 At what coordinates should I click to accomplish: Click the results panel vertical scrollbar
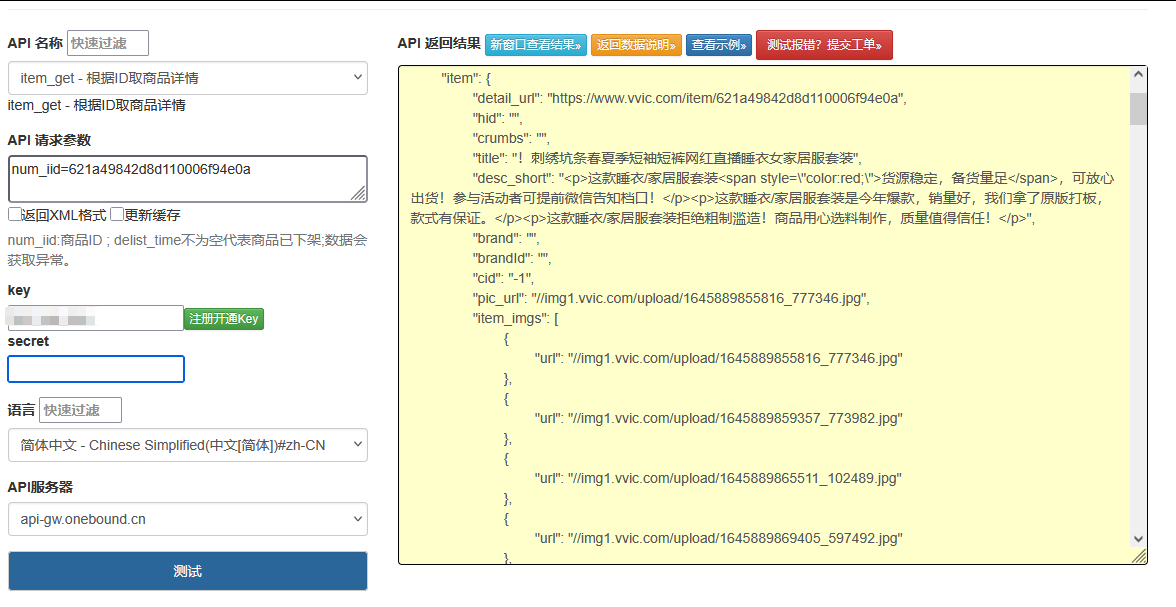pyautogui.click(x=1138, y=300)
